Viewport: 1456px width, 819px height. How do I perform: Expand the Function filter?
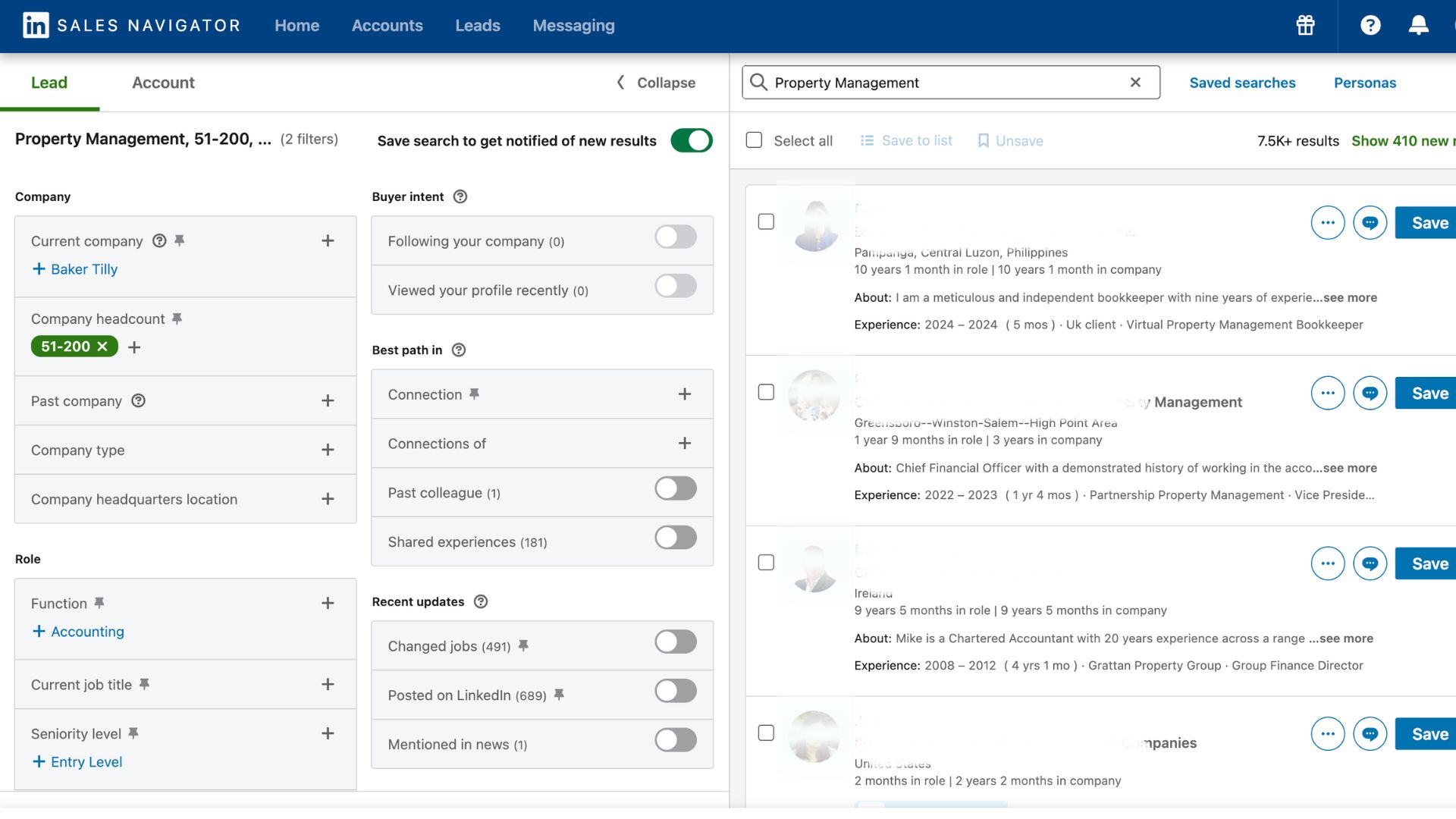328,603
